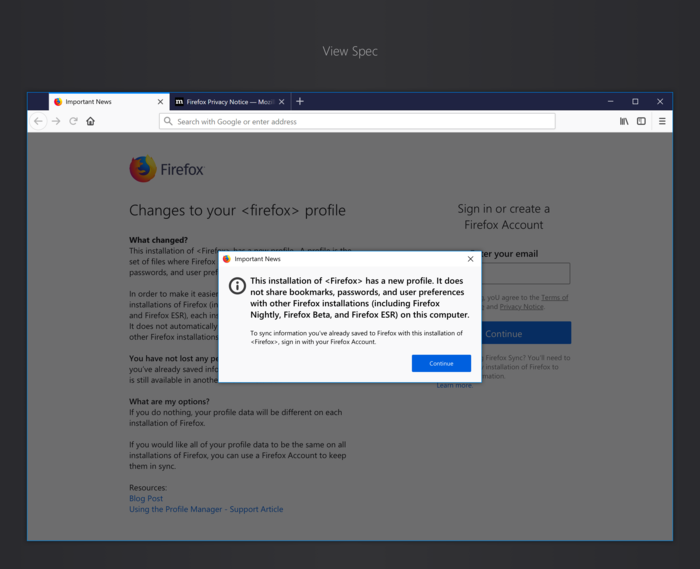Open the Library icon in toolbar
700x569 pixels.
(624, 121)
